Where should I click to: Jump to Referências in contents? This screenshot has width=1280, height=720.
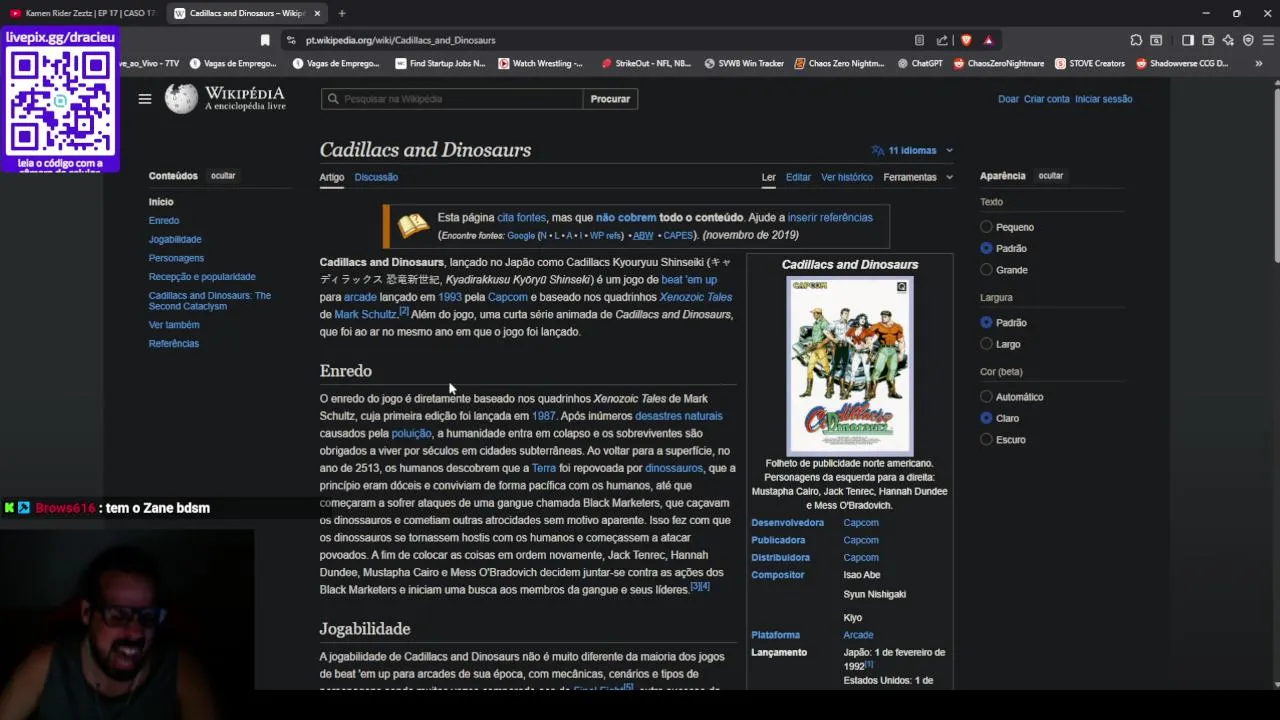click(x=174, y=343)
